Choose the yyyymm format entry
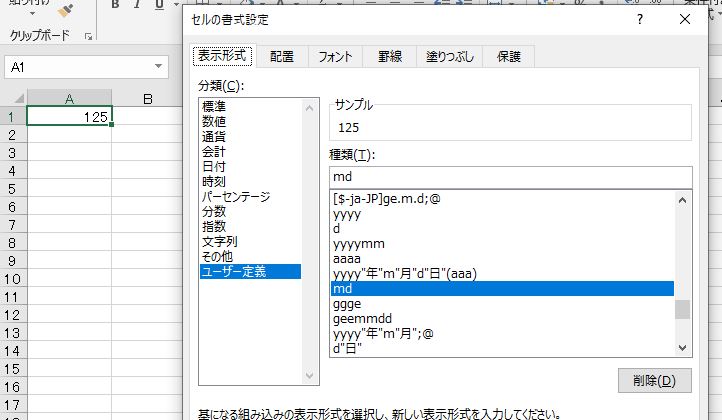The height and width of the screenshot is (420, 722). (x=502, y=244)
